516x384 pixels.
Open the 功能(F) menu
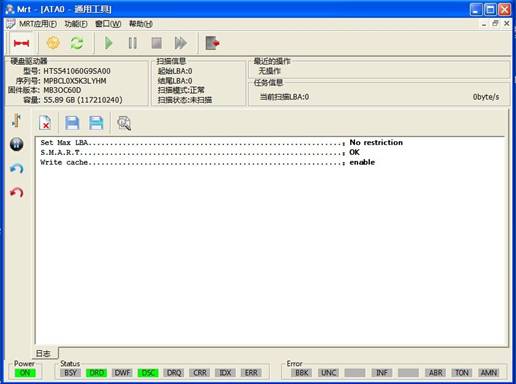click(x=76, y=24)
